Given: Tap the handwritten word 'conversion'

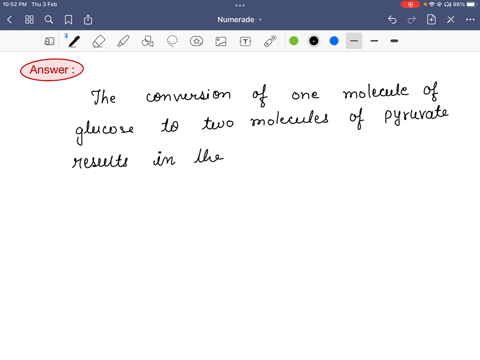Looking at the screenshot, I should (188, 96).
